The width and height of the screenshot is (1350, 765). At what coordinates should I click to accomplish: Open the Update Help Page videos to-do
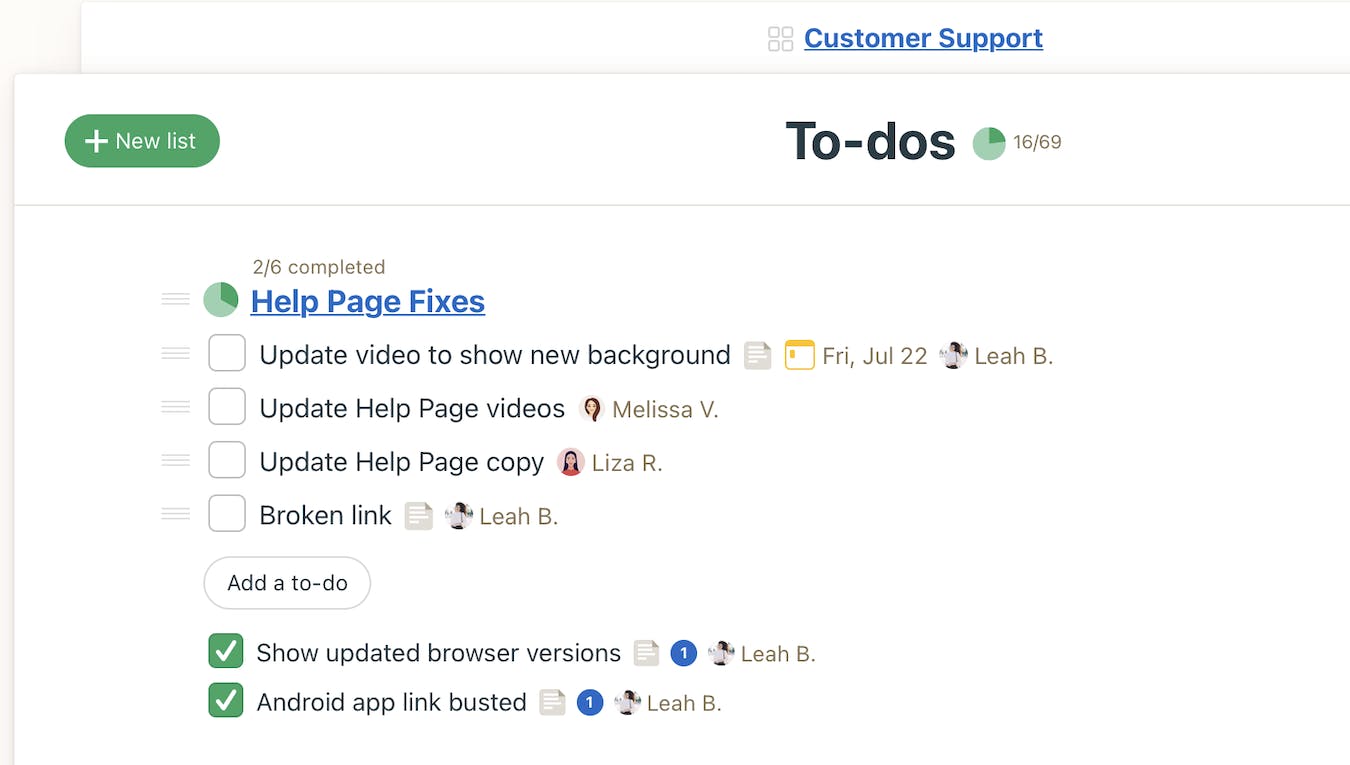click(x=412, y=408)
